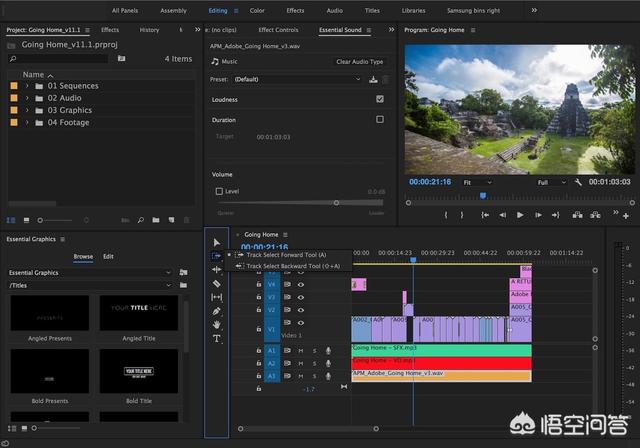Switch to the Assembly workspace

coord(173,11)
